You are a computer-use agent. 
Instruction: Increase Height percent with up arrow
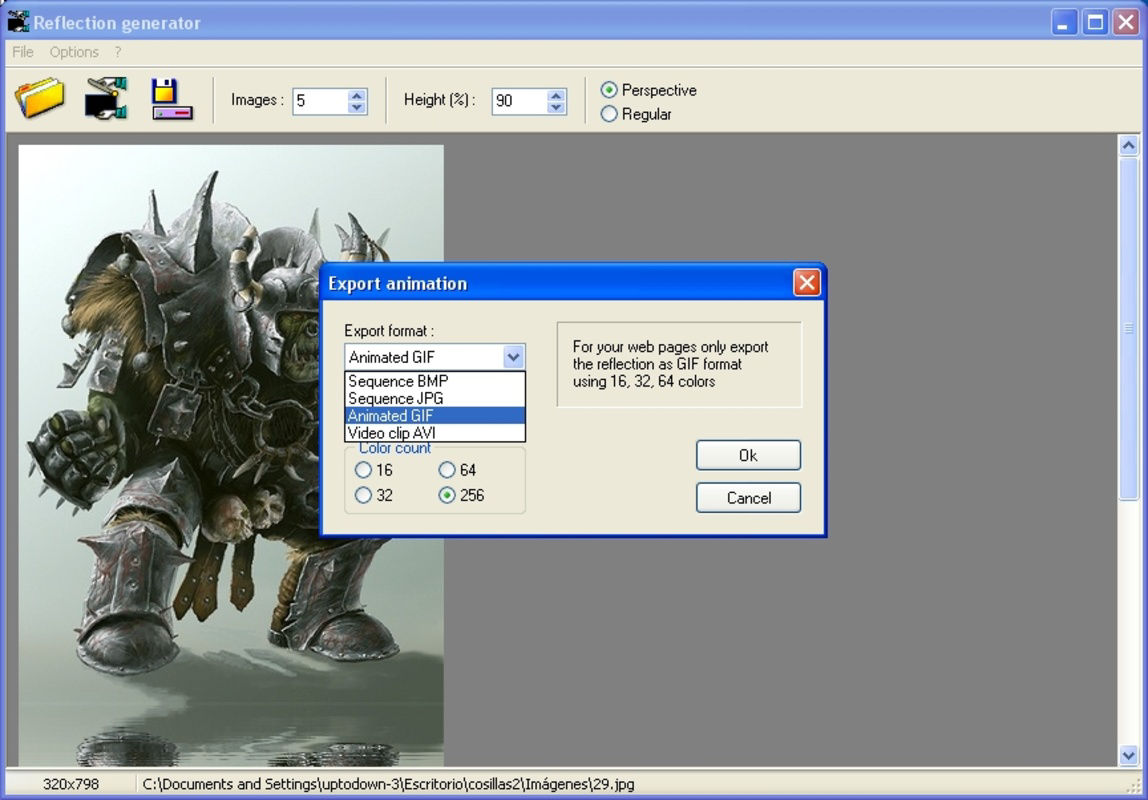click(x=556, y=94)
